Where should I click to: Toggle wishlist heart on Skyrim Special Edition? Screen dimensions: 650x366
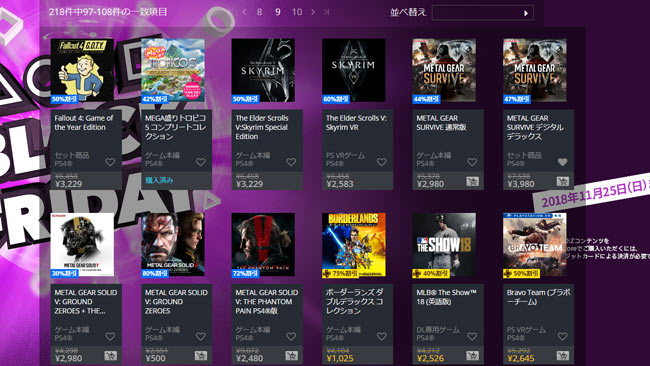(291, 162)
